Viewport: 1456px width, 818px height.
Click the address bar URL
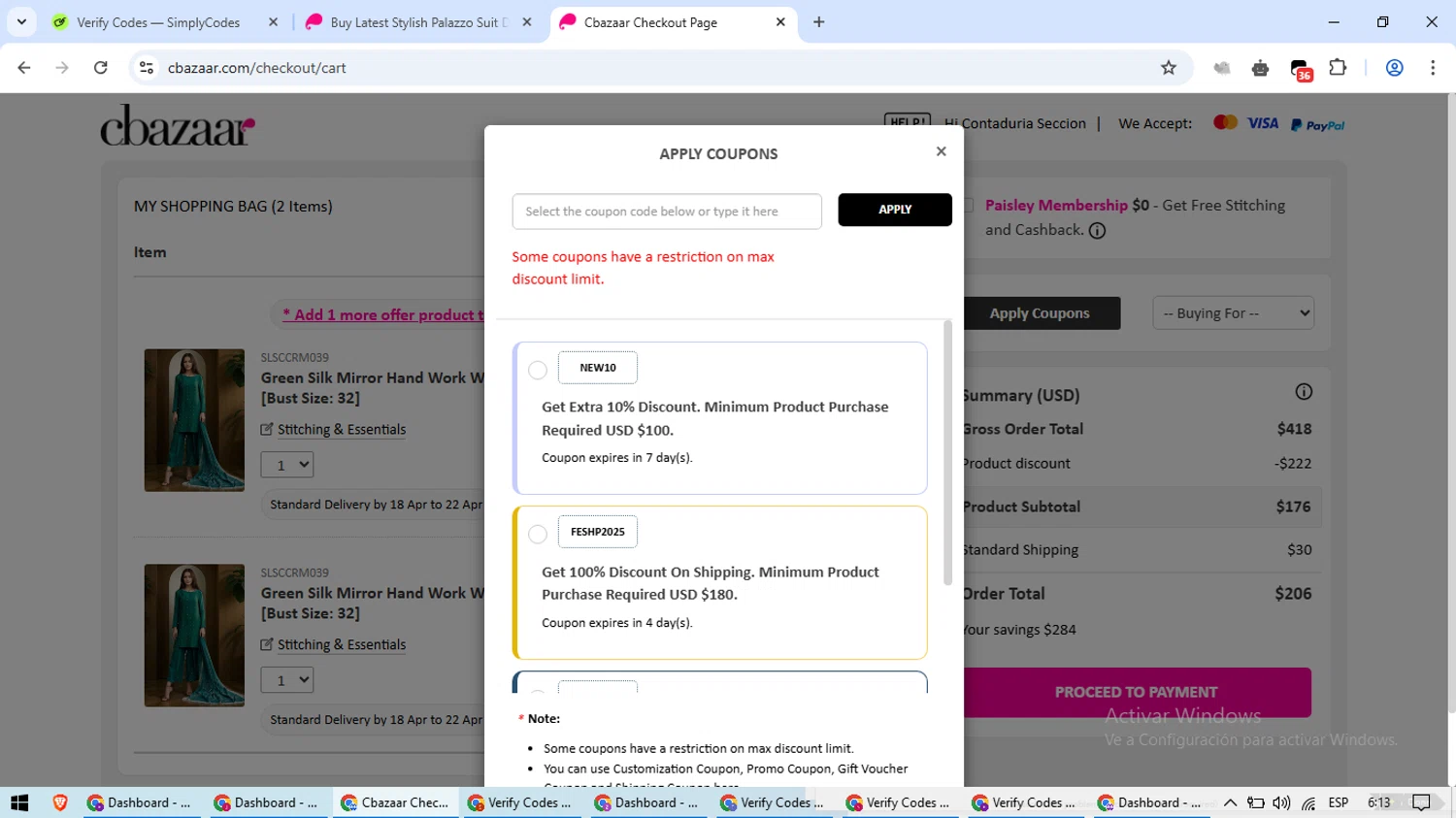(257, 68)
